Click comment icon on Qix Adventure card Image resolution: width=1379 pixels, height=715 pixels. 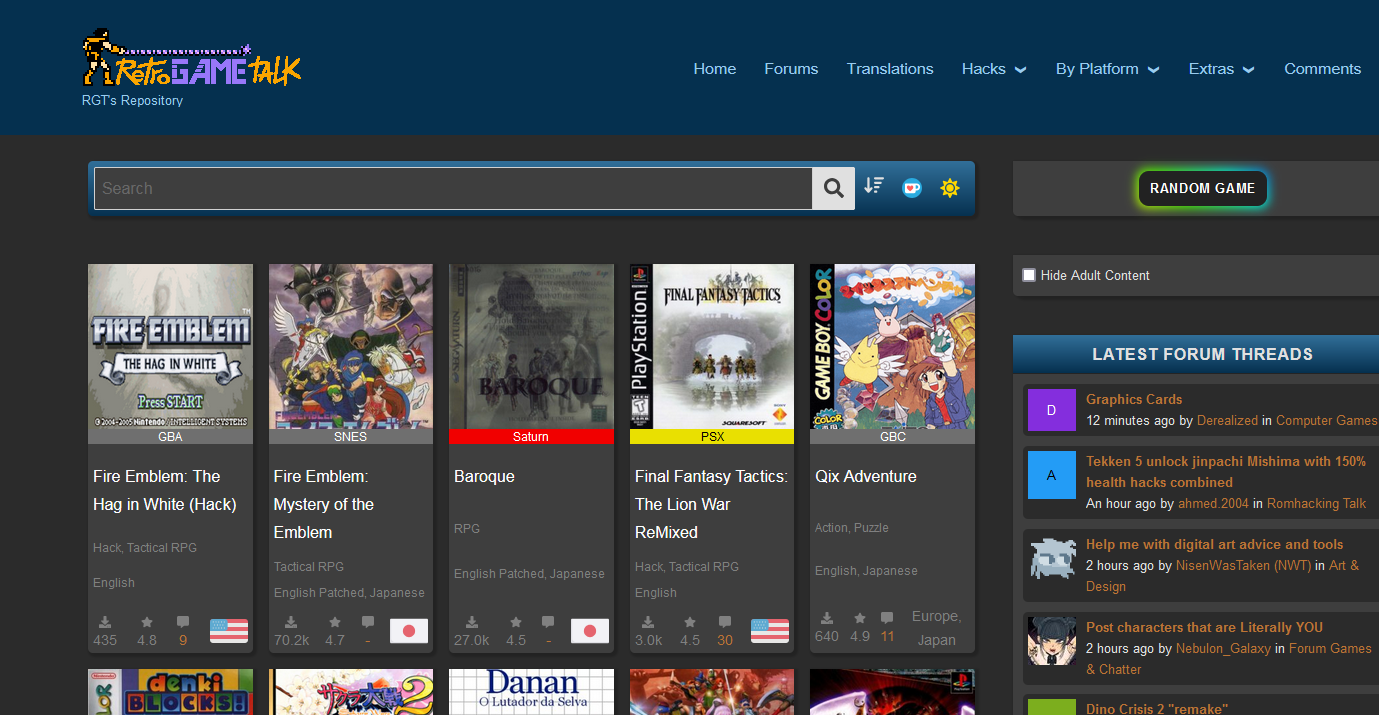point(887,618)
